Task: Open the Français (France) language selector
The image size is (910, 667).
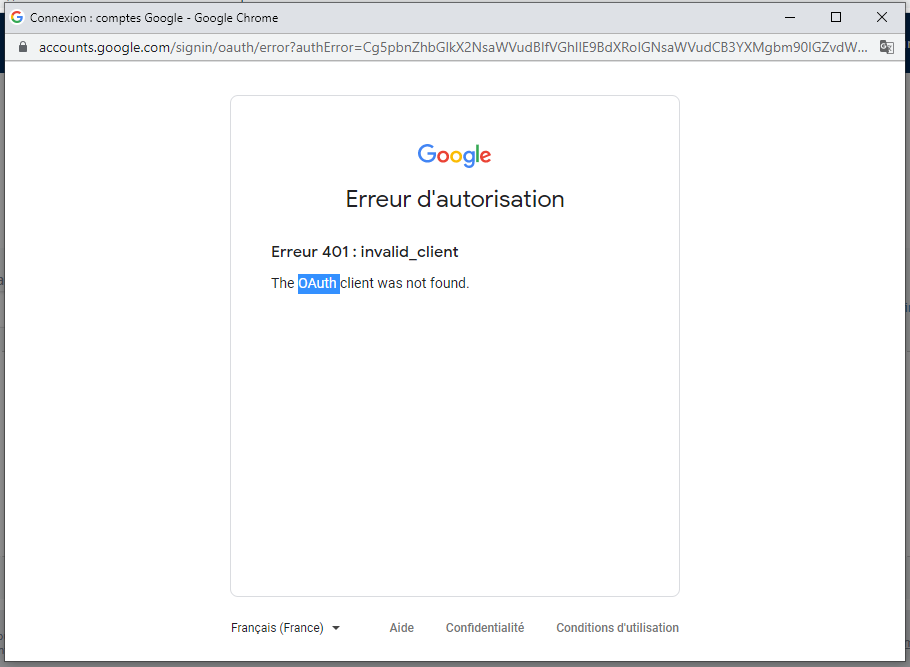Action: pos(277,627)
